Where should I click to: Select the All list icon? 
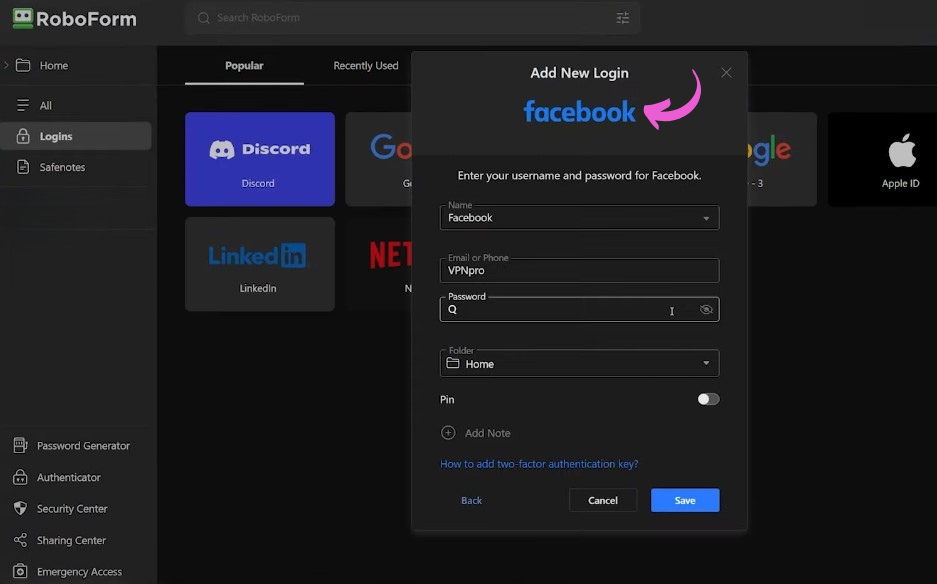click(x=23, y=105)
